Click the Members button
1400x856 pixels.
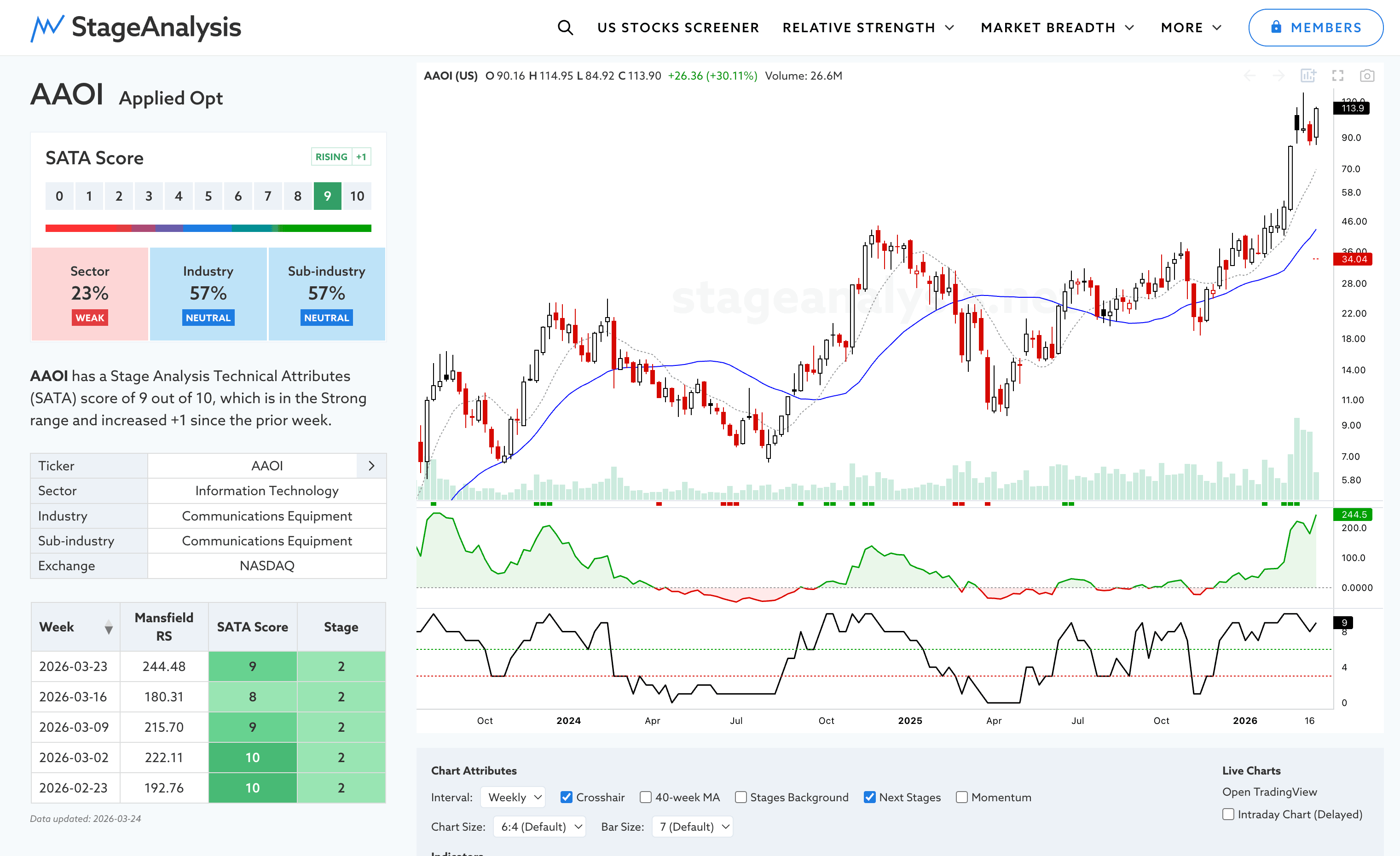pyautogui.click(x=1315, y=27)
